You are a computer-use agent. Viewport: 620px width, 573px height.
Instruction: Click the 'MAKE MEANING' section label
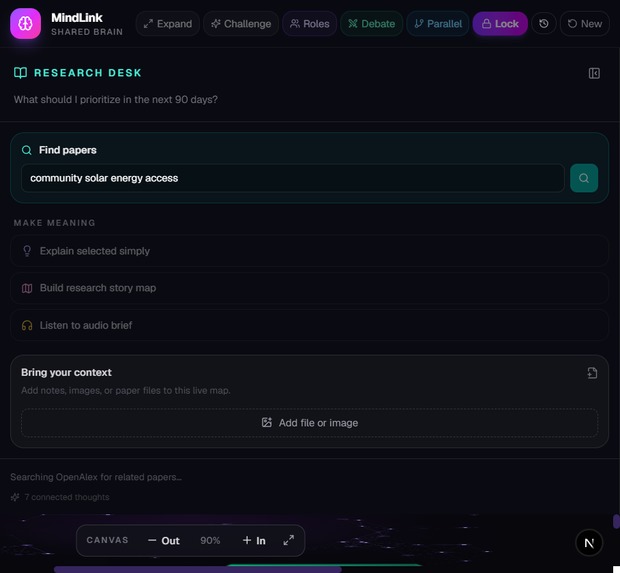55,223
